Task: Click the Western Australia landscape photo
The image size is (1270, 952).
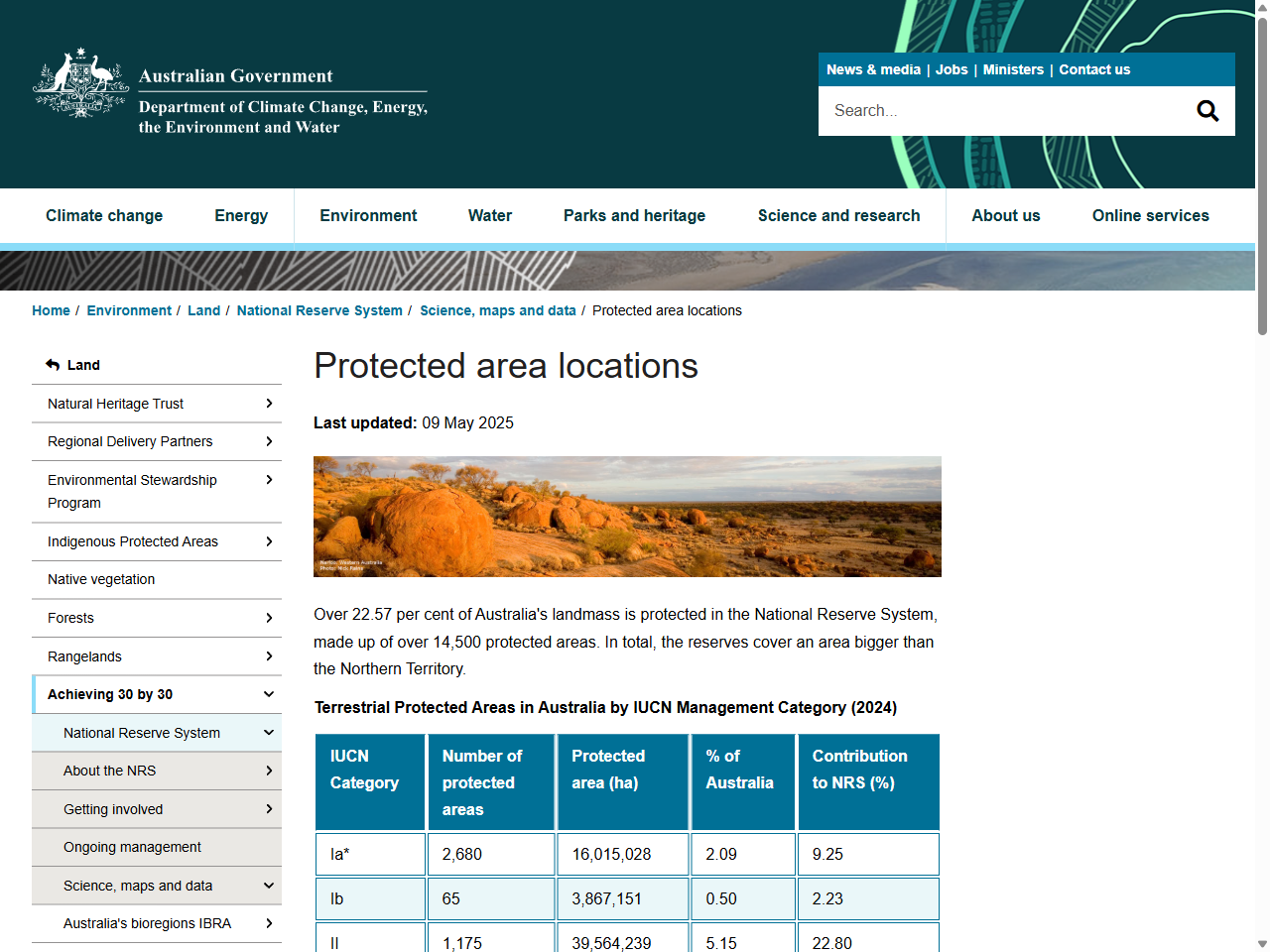Action: coord(627,516)
